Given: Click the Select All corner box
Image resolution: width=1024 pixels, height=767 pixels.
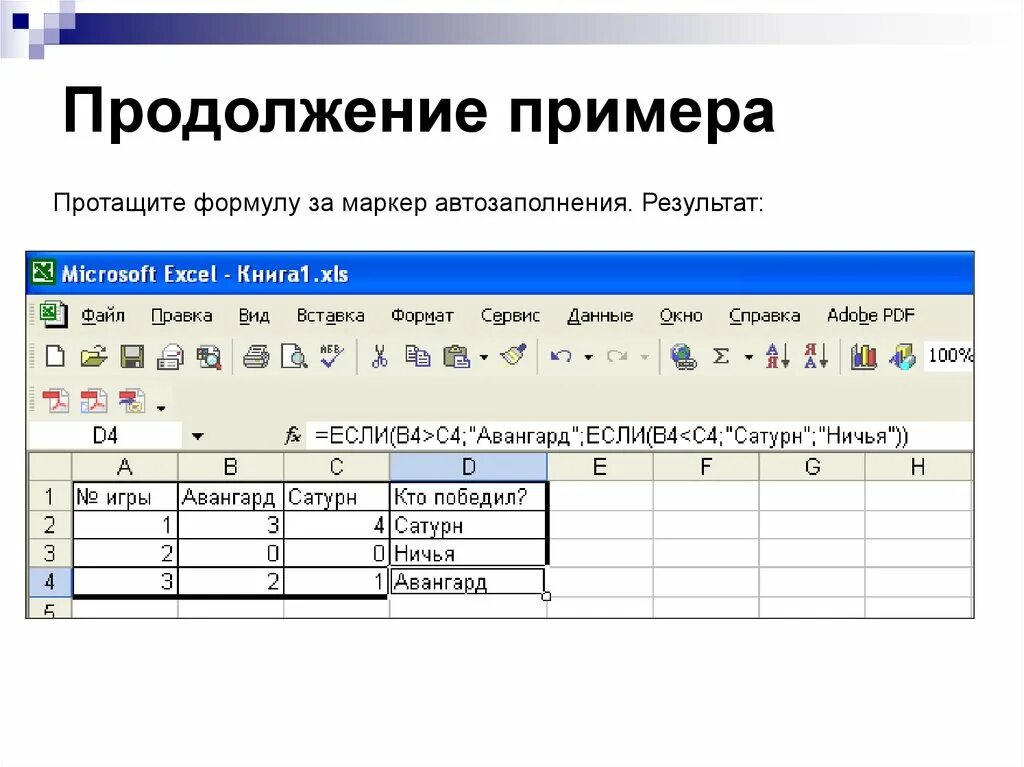Looking at the screenshot, I should pos(50,467).
